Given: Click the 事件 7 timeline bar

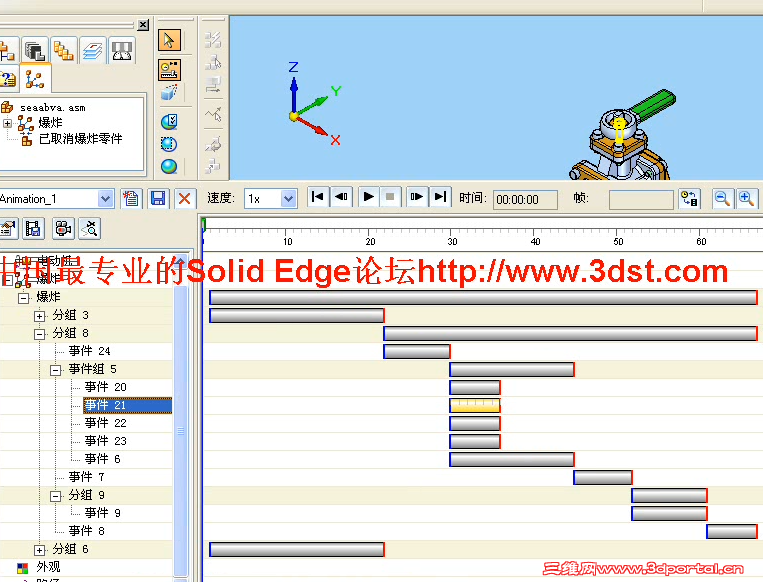Looking at the screenshot, I should click(603, 477).
